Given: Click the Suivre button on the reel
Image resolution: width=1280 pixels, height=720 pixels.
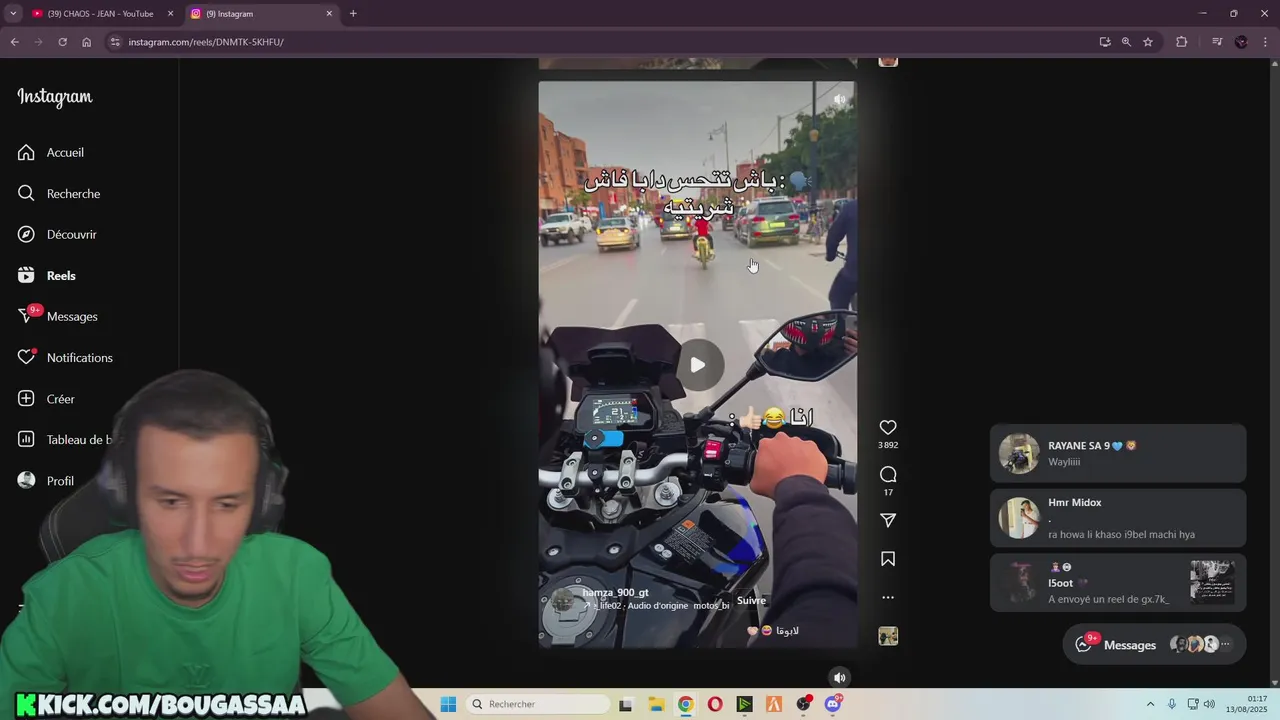Looking at the screenshot, I should click(751, 600).
